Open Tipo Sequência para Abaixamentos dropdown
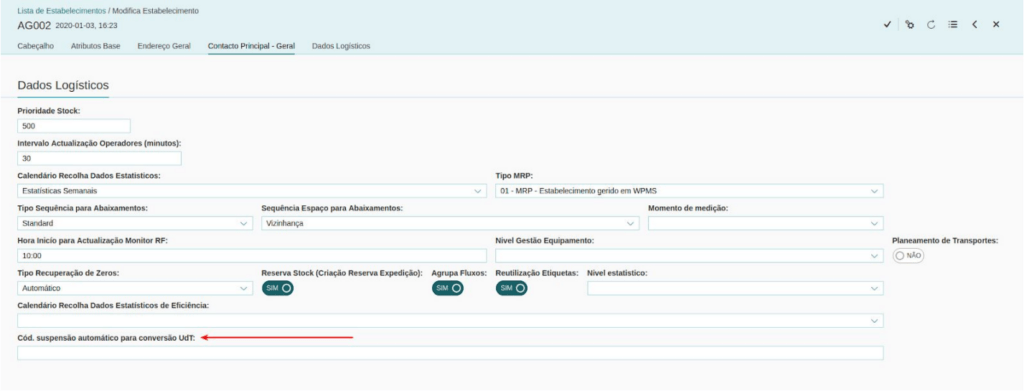Screen dimensions: 1024x391 point(135,224)
